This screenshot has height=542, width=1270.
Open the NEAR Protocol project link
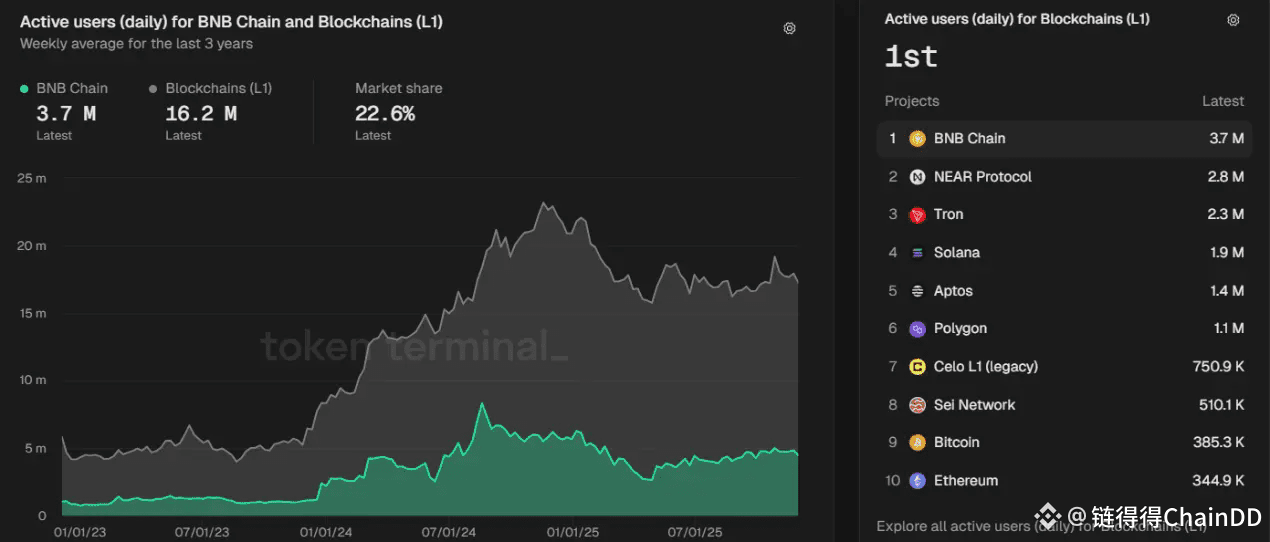point(982,177)
